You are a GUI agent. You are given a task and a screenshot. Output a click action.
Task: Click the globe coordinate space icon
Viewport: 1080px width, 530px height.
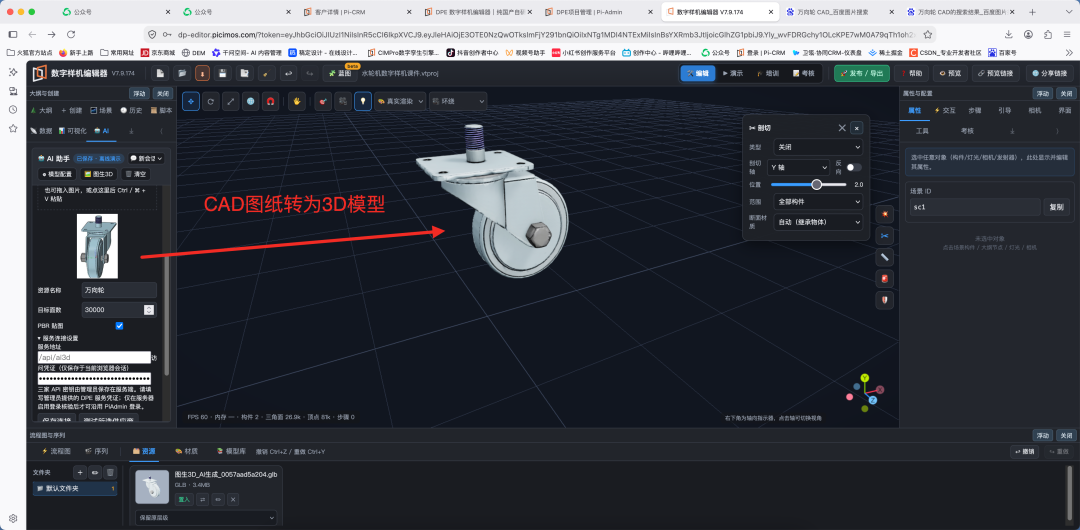pyautogui.click(x=251, y=101)
